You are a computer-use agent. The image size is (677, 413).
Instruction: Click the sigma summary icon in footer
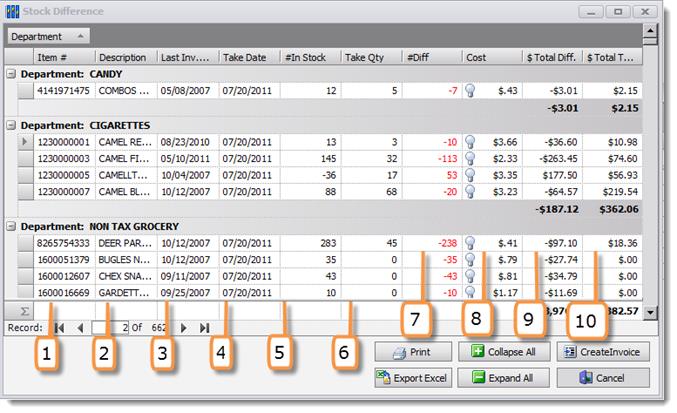[x=24, y=312]
